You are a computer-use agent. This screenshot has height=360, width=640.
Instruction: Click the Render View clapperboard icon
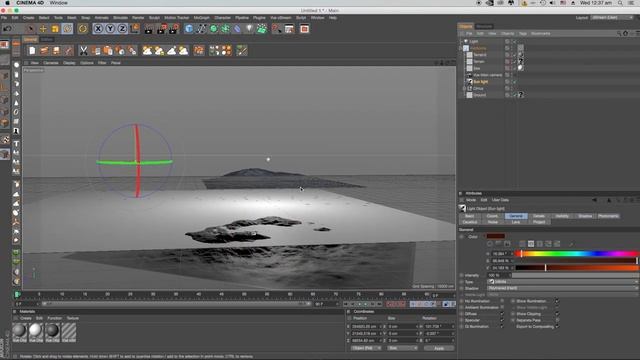[149, 29]
